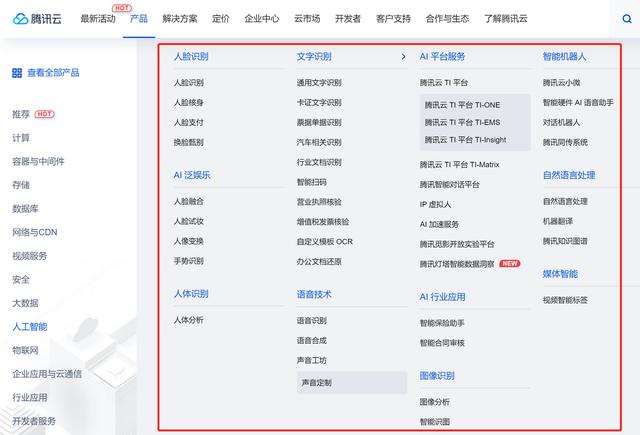The image size is (640, 435).
Task: Select 安全 category in sidebar
Action: point(21,280)
